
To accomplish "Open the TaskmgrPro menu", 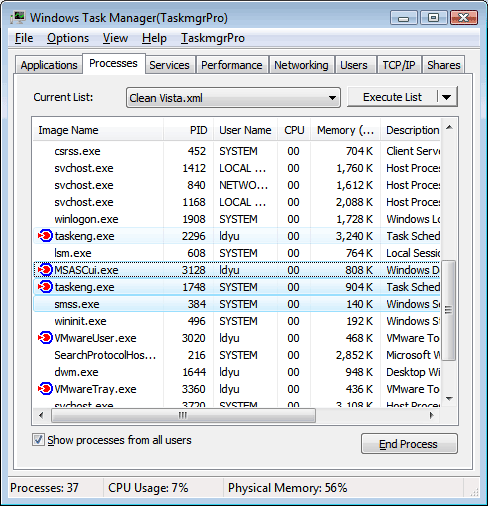I will pyautogui.click(x=213, y=38).
